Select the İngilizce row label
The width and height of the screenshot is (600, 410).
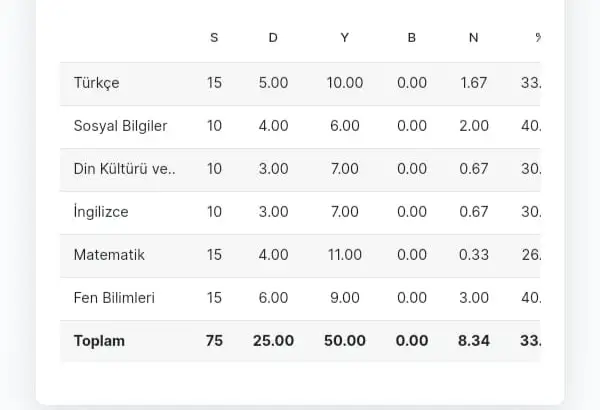(101, 212)
